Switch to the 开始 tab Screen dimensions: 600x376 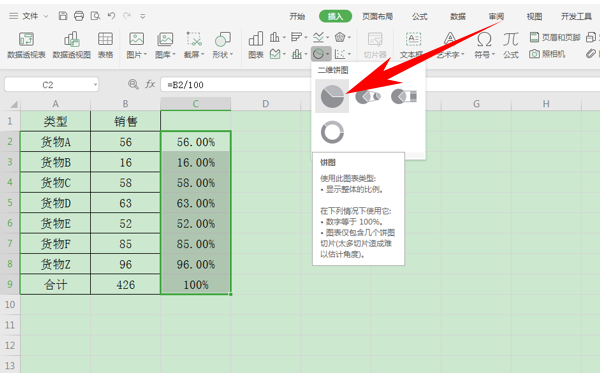tap(297, 16)
